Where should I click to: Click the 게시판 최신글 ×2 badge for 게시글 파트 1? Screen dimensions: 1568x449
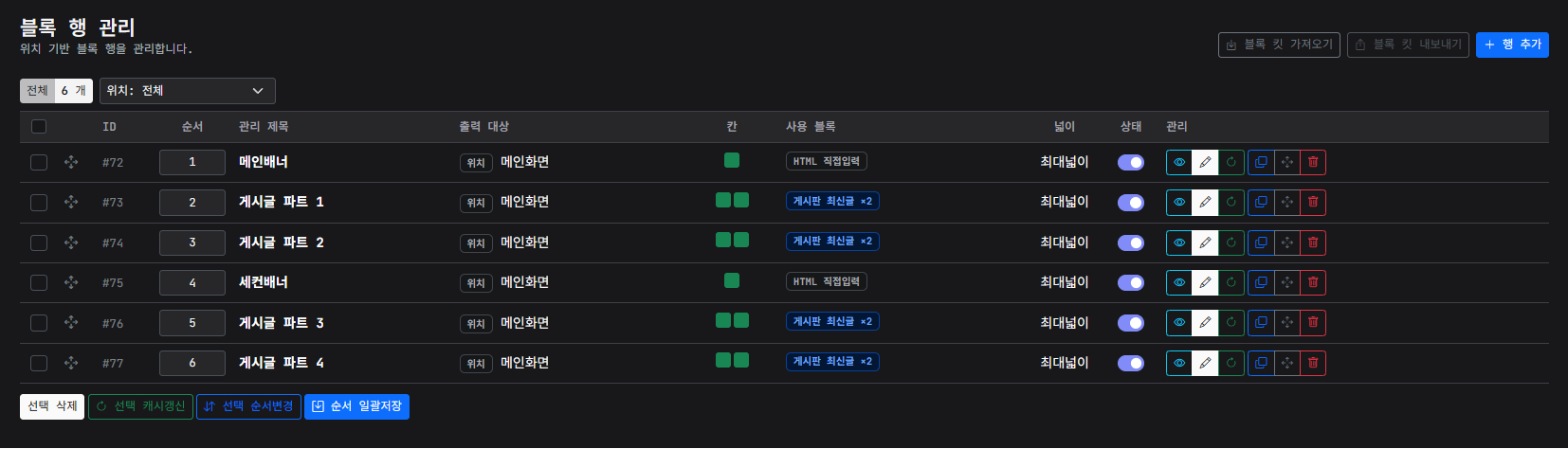(x=832, y=201)
